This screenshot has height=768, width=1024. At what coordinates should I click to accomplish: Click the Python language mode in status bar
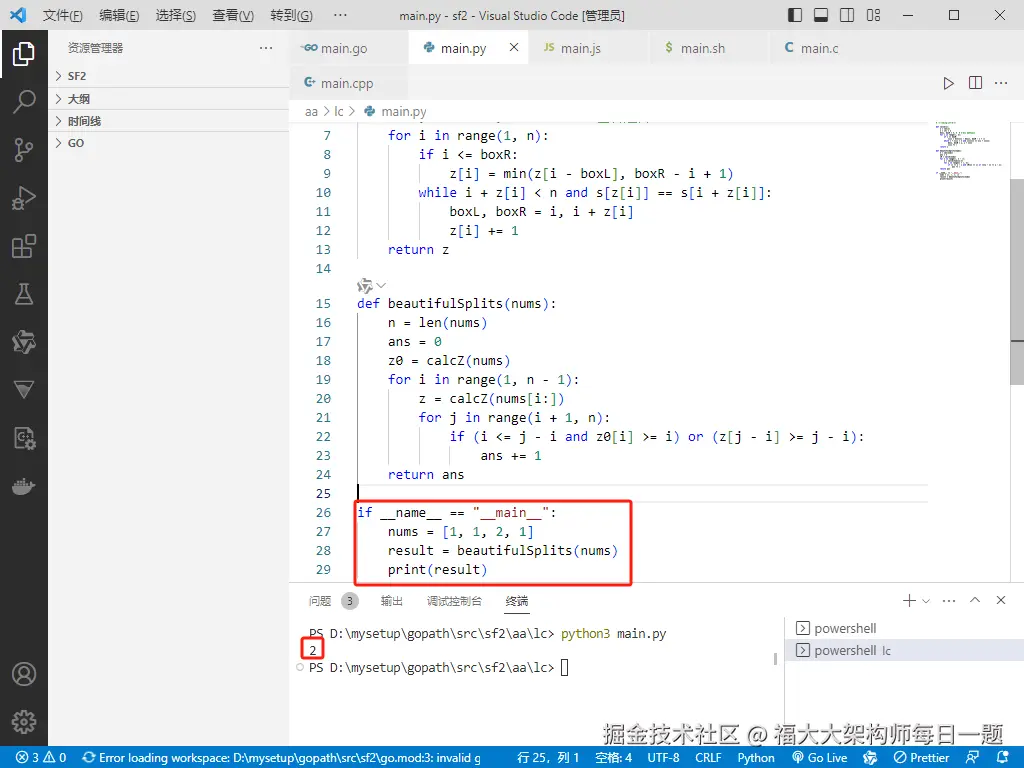click(x=756, y=757)
